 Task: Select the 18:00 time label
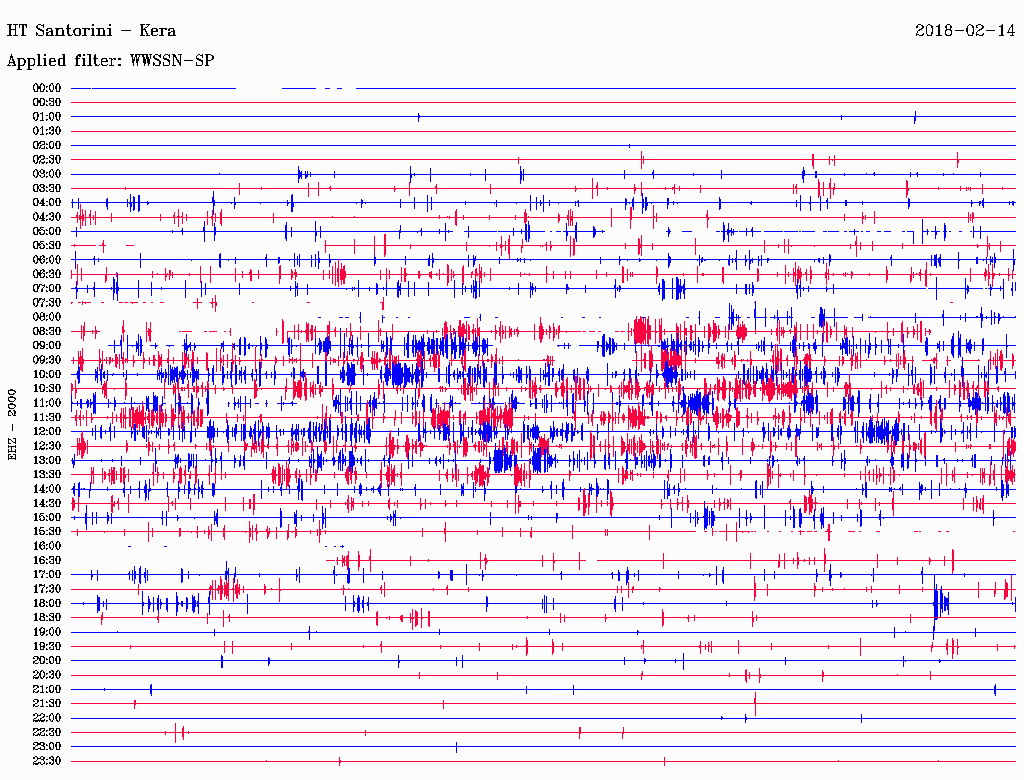(x=47, y=604)
